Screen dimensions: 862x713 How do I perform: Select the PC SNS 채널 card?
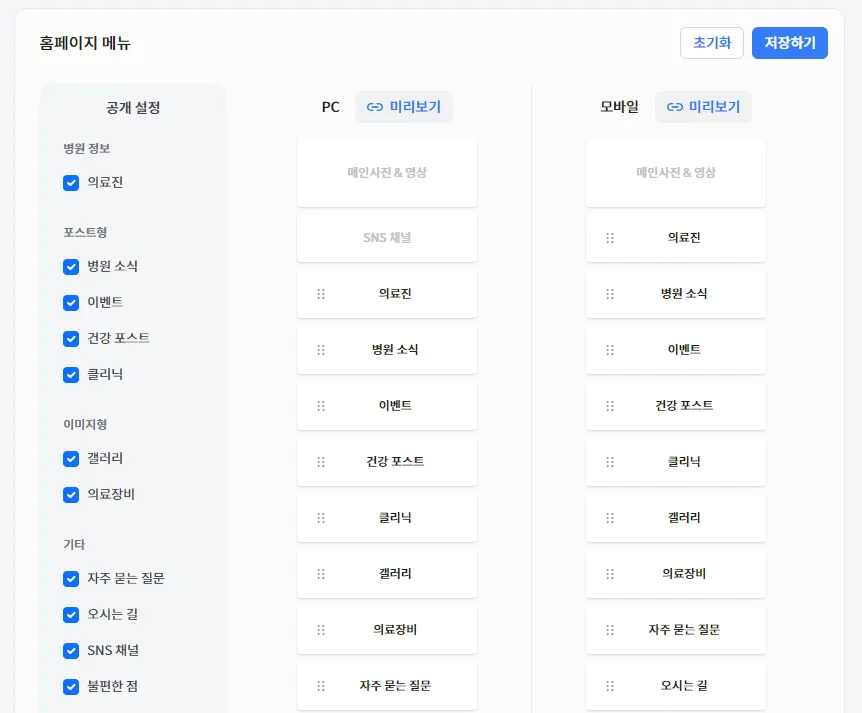click(x=387, y=238)
